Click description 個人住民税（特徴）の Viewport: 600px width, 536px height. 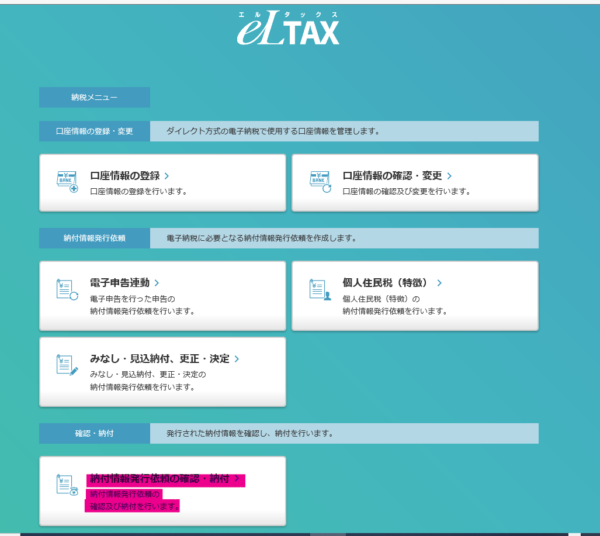click(381, 299)
